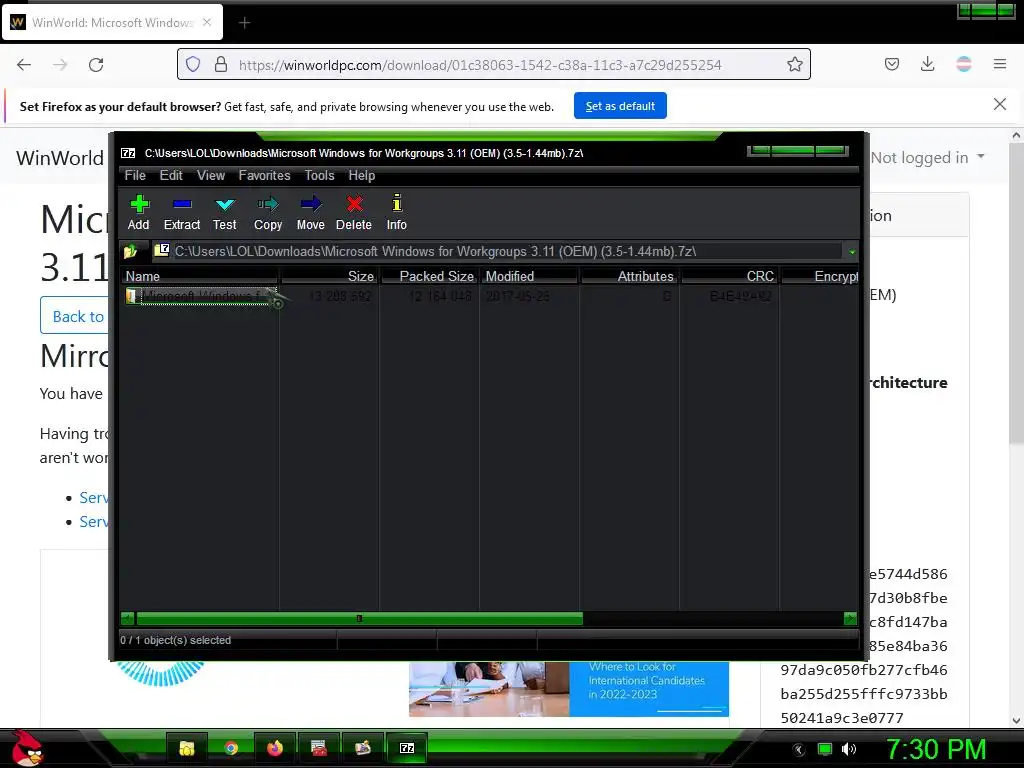
Task: Open the Edit menu
Action: (171, 176)
